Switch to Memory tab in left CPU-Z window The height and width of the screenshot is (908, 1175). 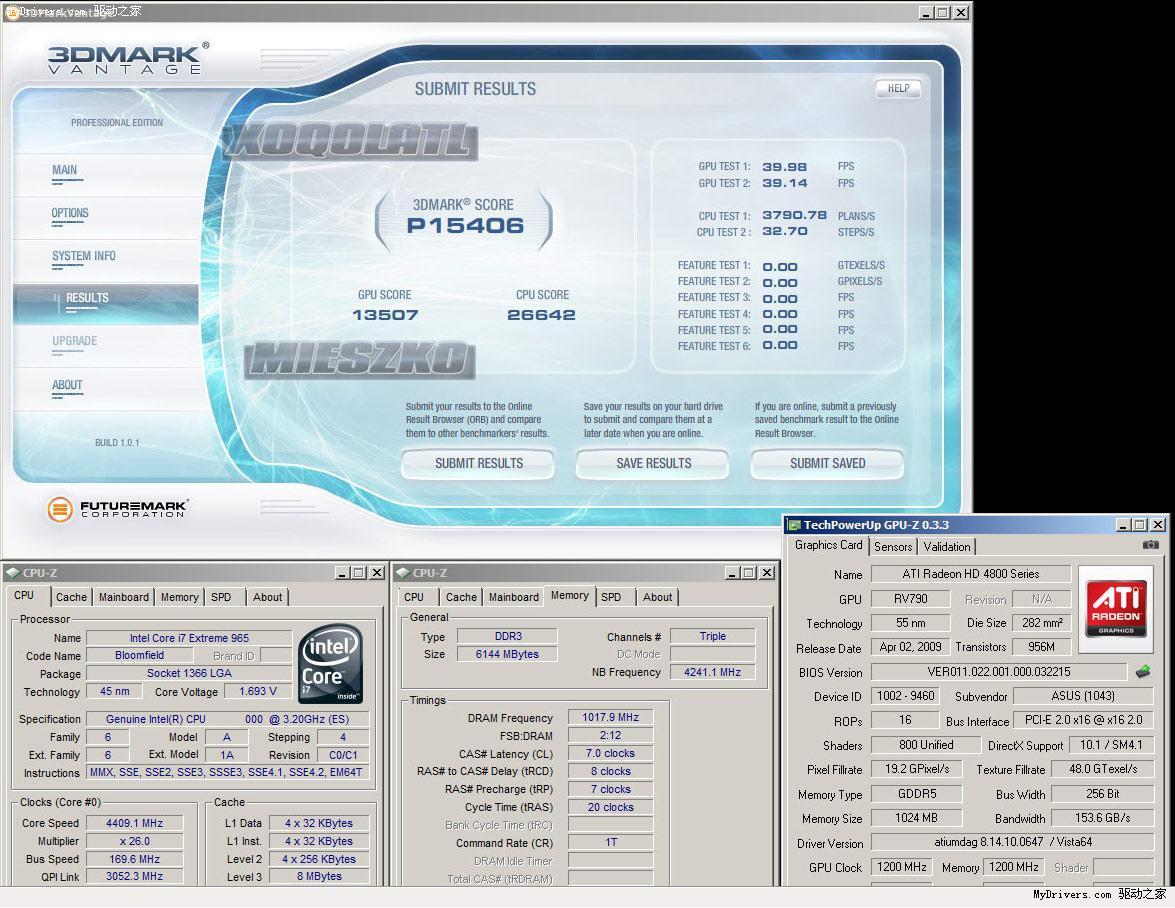click(x=180, y=597)
